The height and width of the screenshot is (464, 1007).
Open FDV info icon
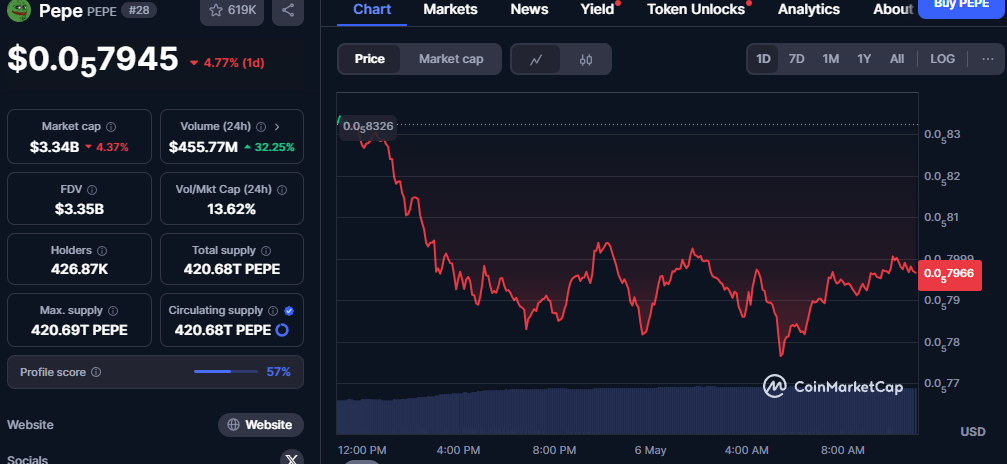(x=92, y=190)
